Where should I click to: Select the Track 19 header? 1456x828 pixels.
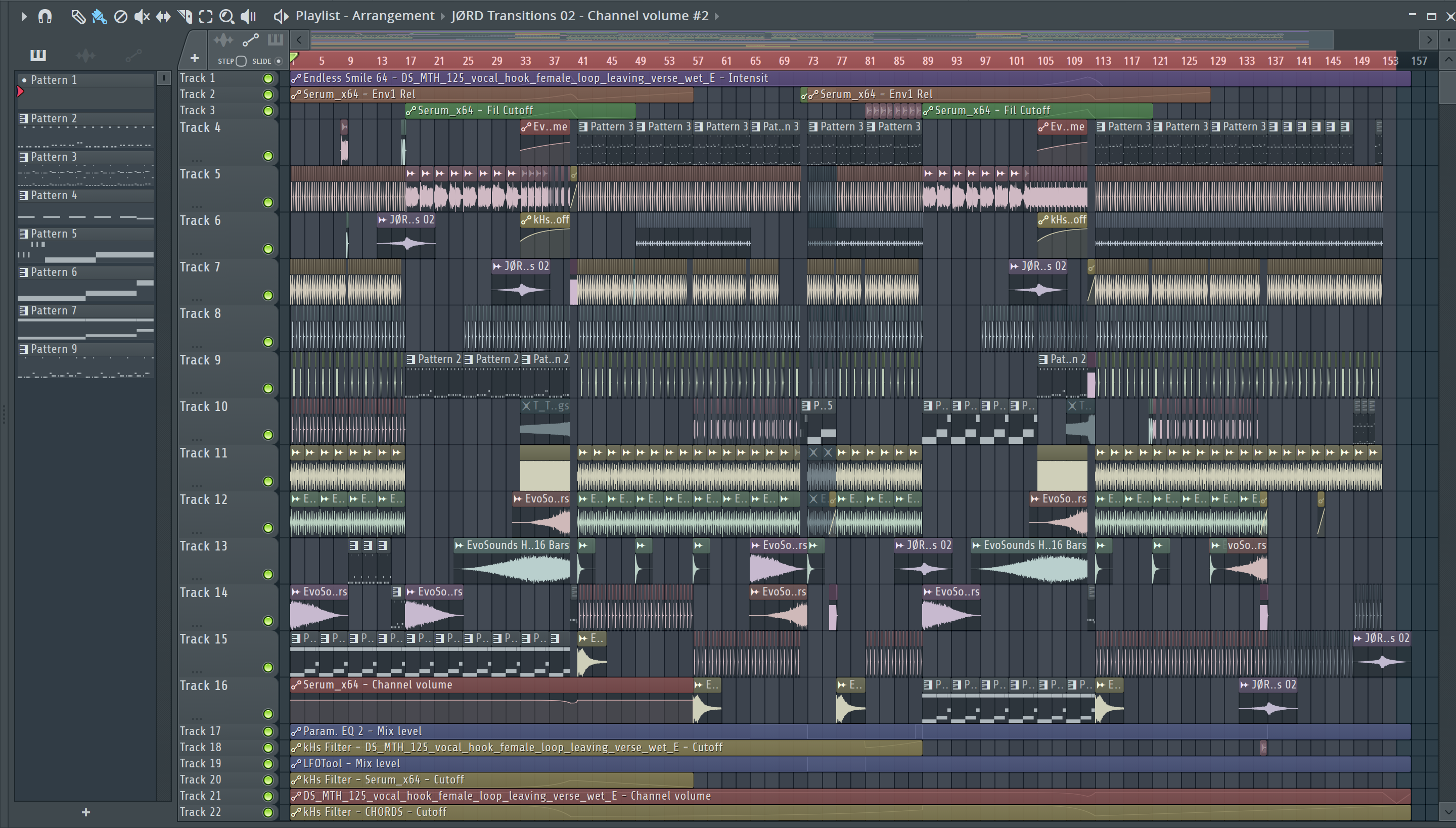click(x=227, y=764)
